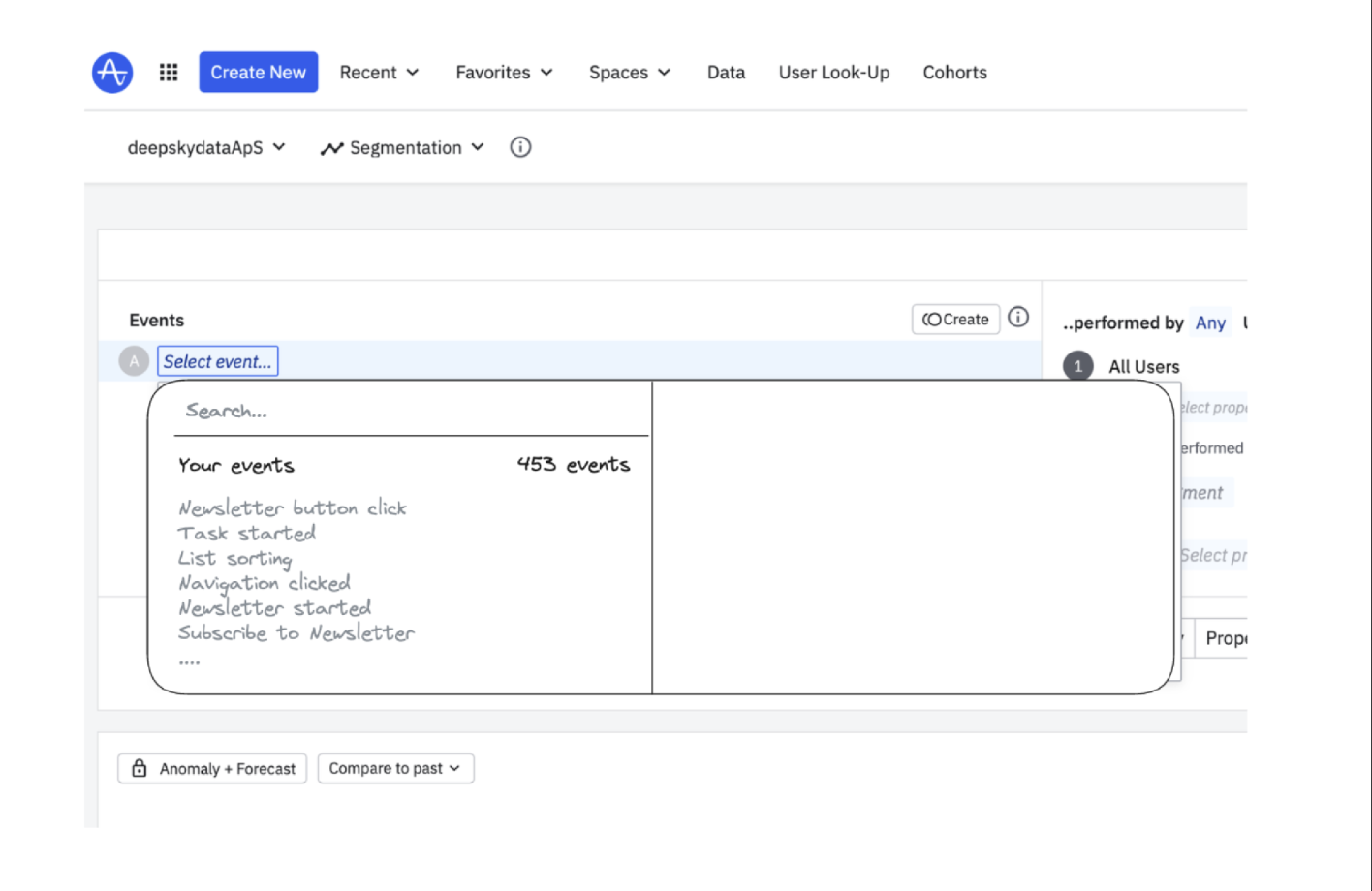Click the Create custom event button
1372x891 pixels.
coord(955,319)
